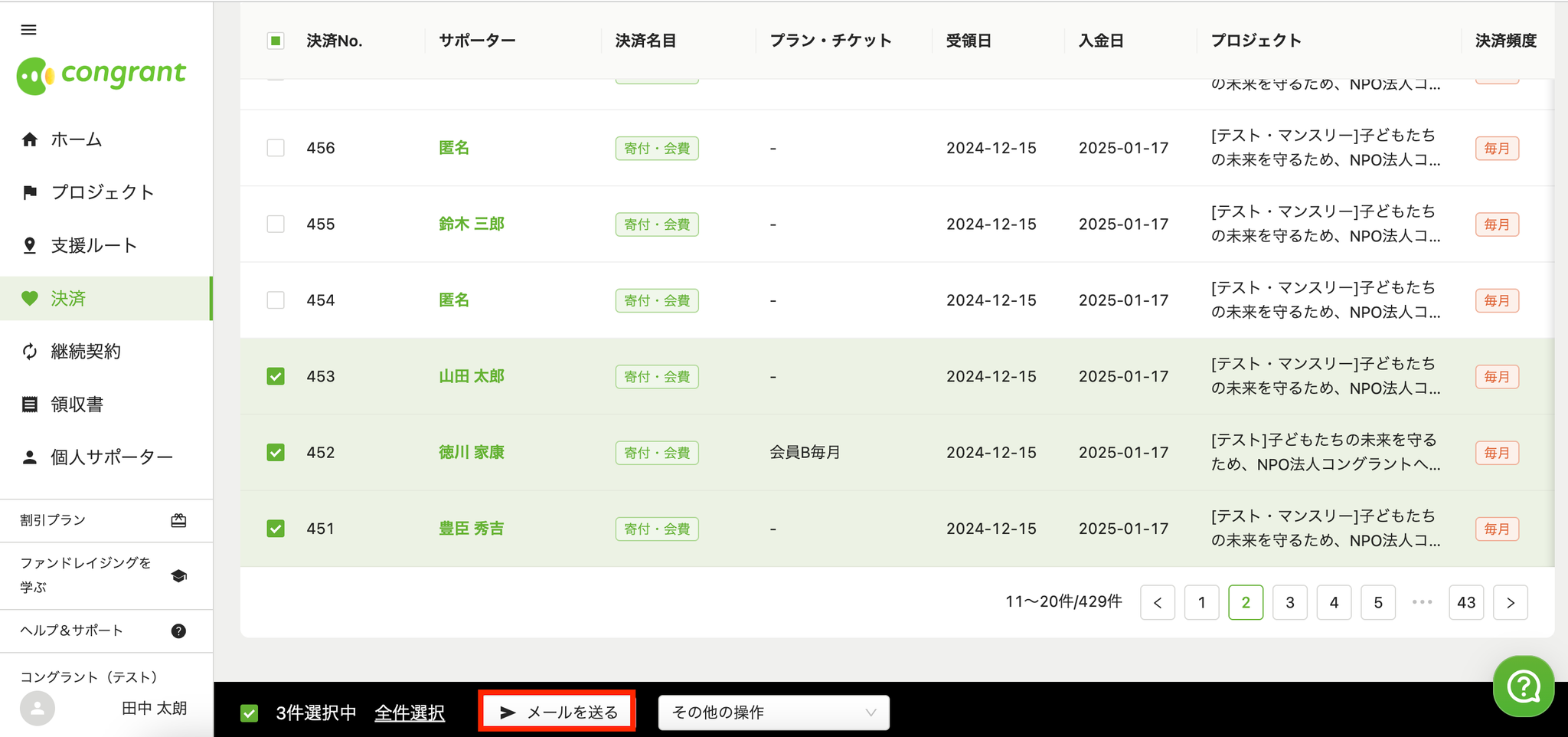Click the 3件選択中 status text
This screenshot has width=1568, height=737.
[x=316, y=713]
